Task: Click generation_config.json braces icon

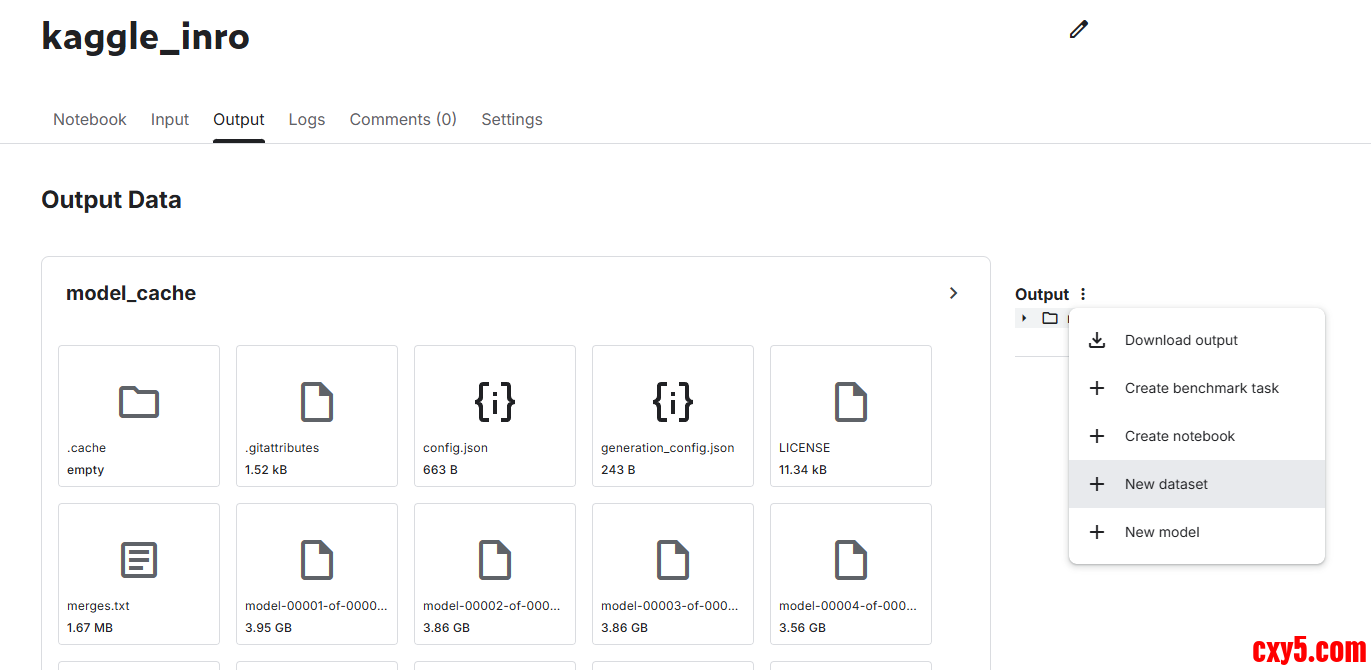Action: [x=673, y=402]
